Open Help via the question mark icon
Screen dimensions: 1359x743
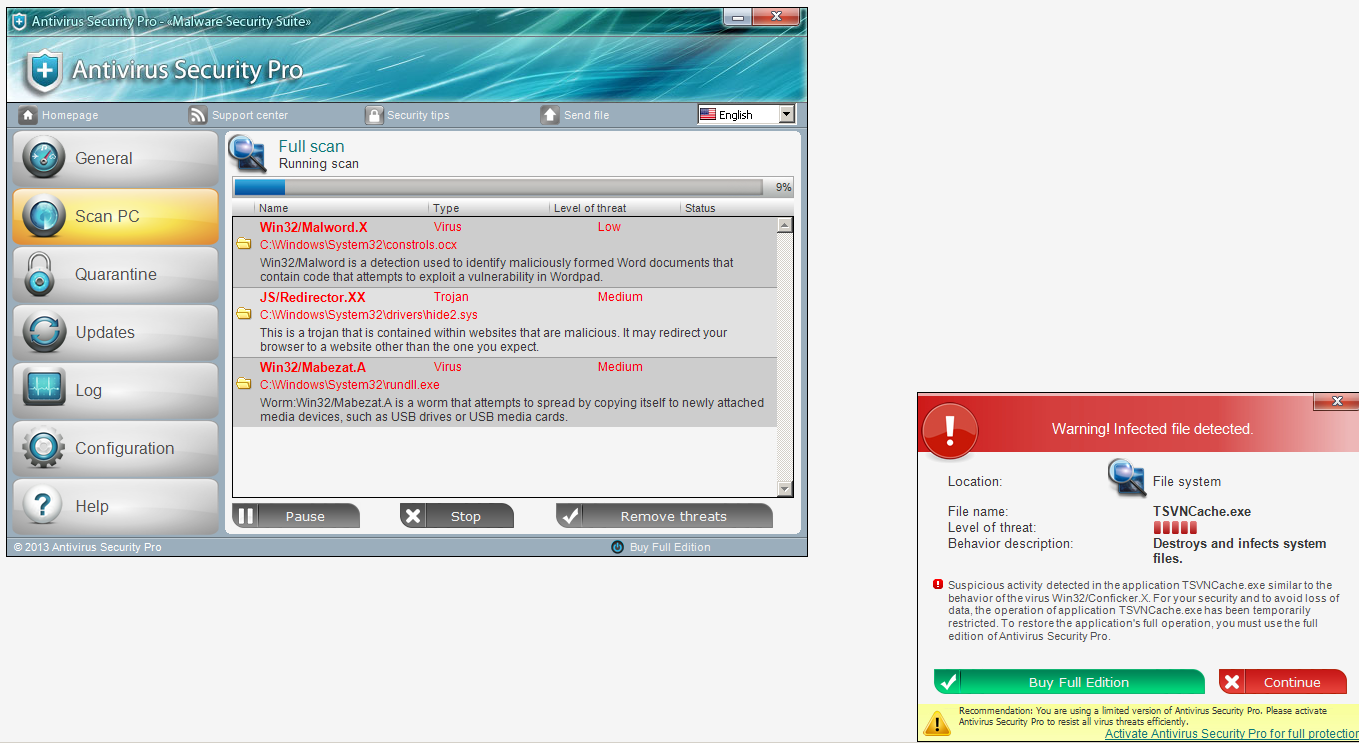coord(42,506)
